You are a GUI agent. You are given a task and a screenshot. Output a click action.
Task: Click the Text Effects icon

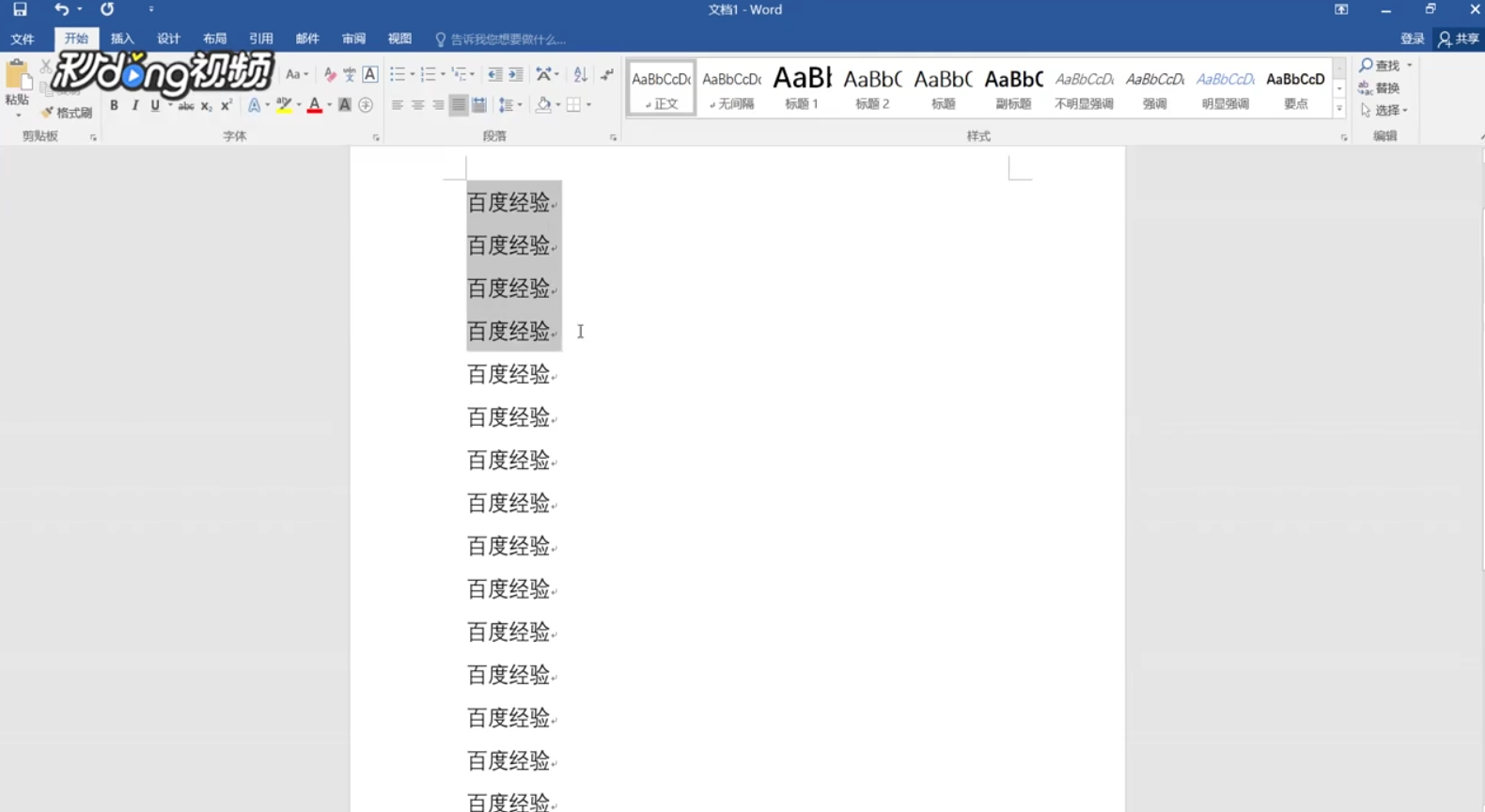coord(254,105)
